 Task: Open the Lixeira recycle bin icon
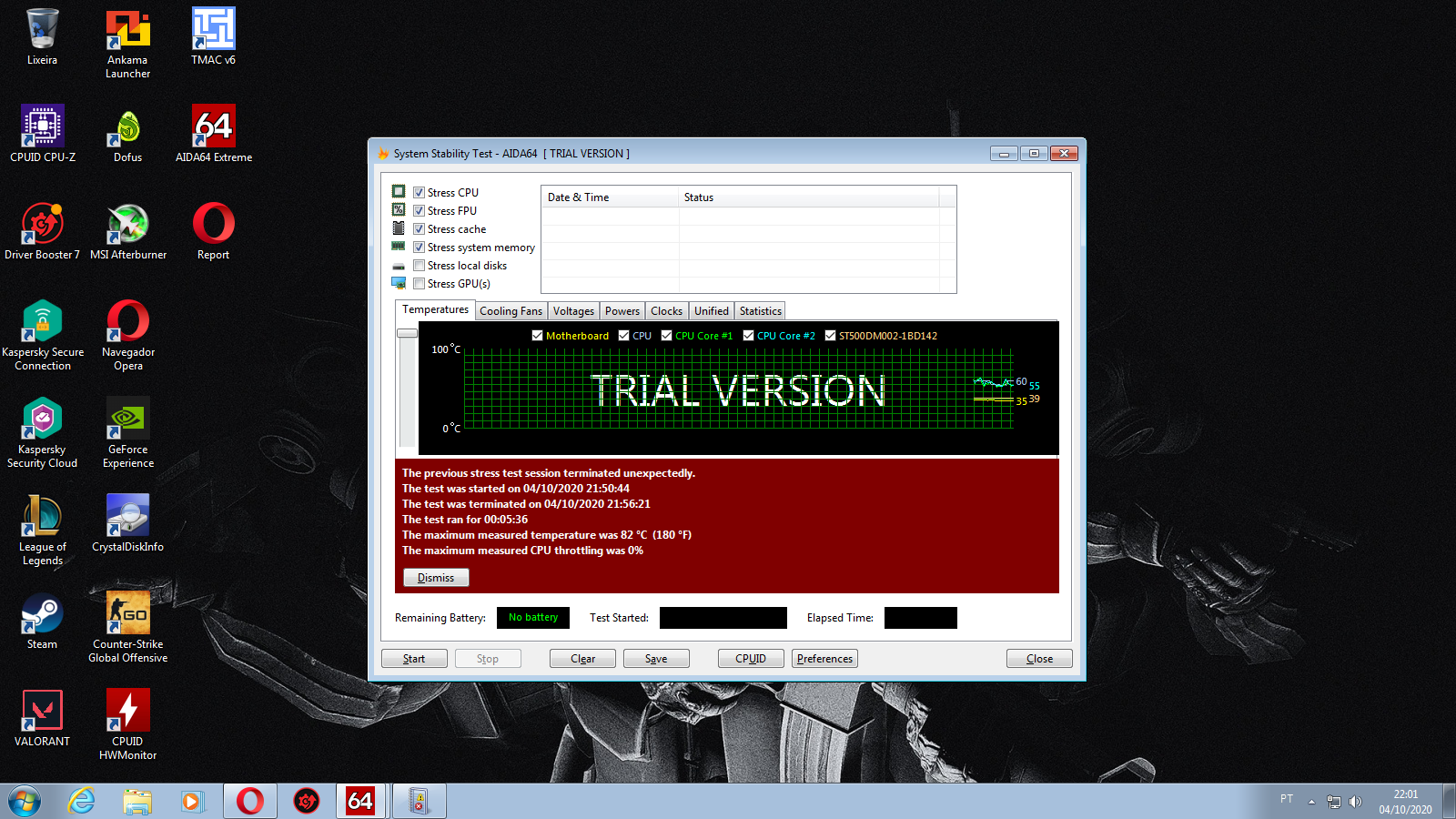[42, 37]
